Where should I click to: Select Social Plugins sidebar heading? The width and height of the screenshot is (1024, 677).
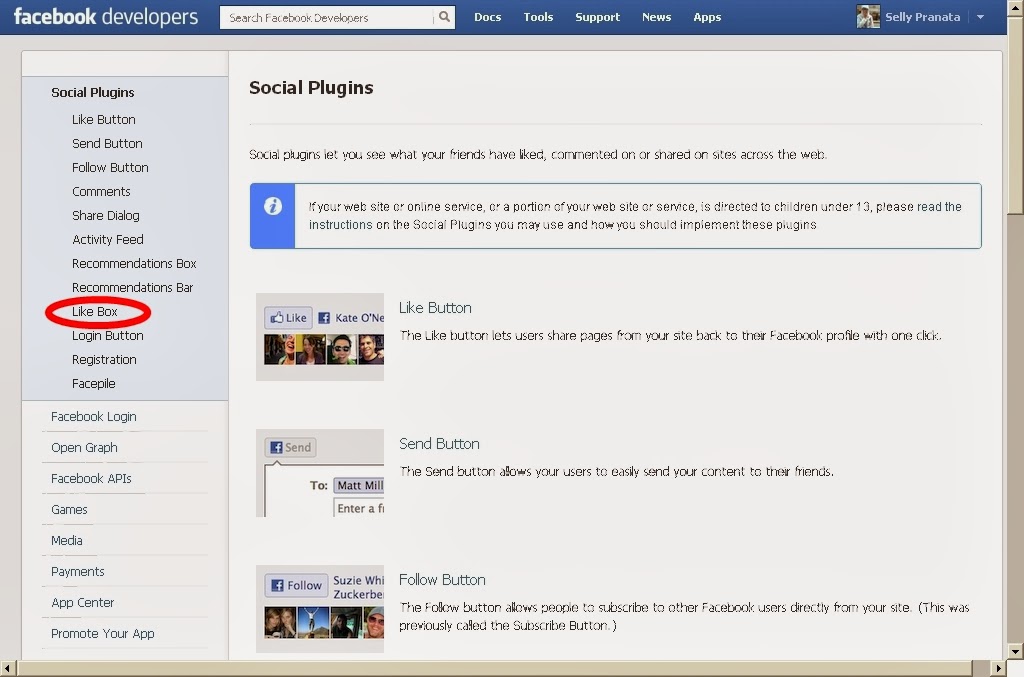[93, 93]
